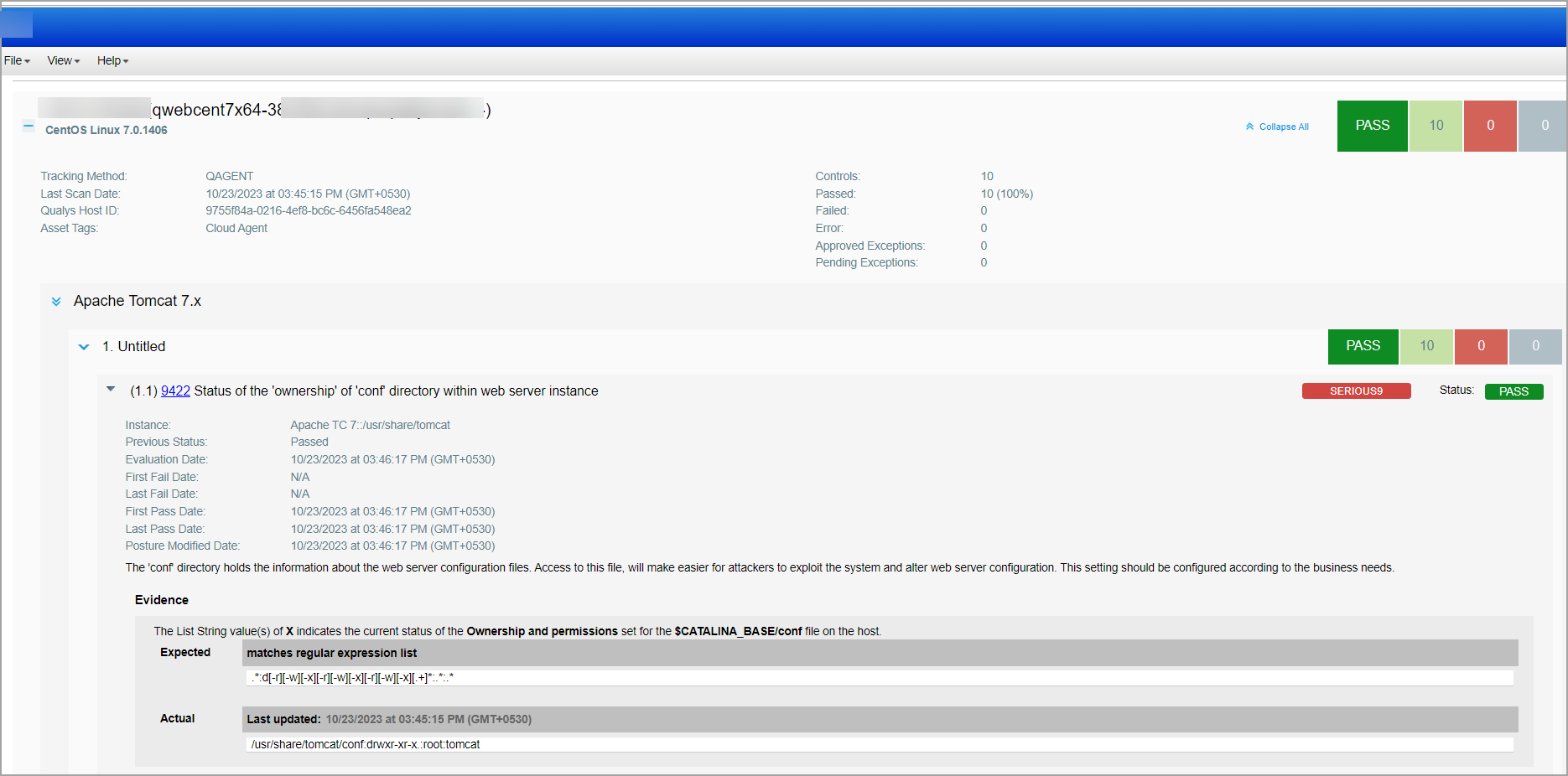The height and width of the screenshot is (776, 1568).
Task: Select the Approved Exceptions label
Action: pyautogui.click(x=870, y=246)
